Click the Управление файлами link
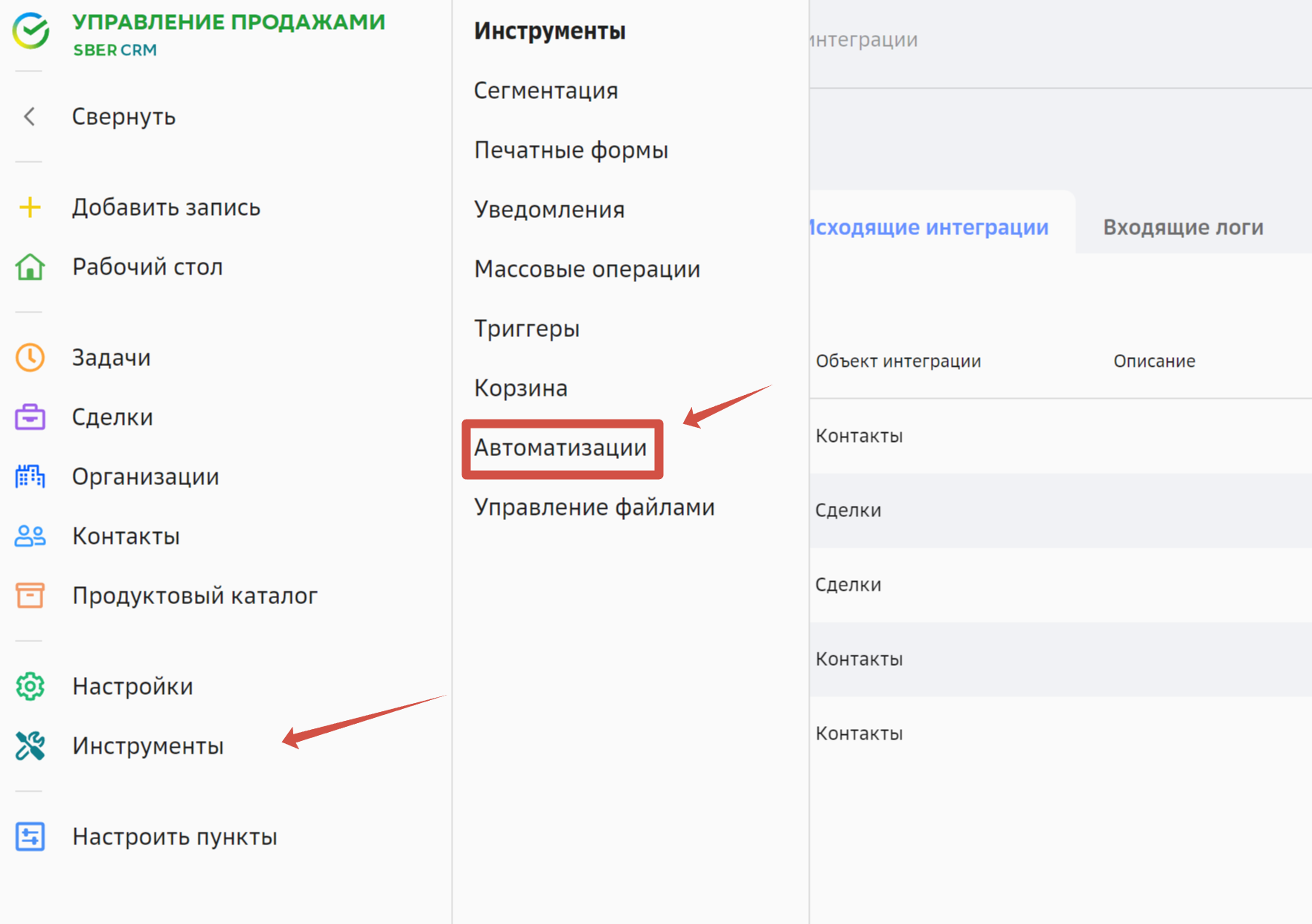This screenshot has width=1312, height=924. click(x=594, y=507)
